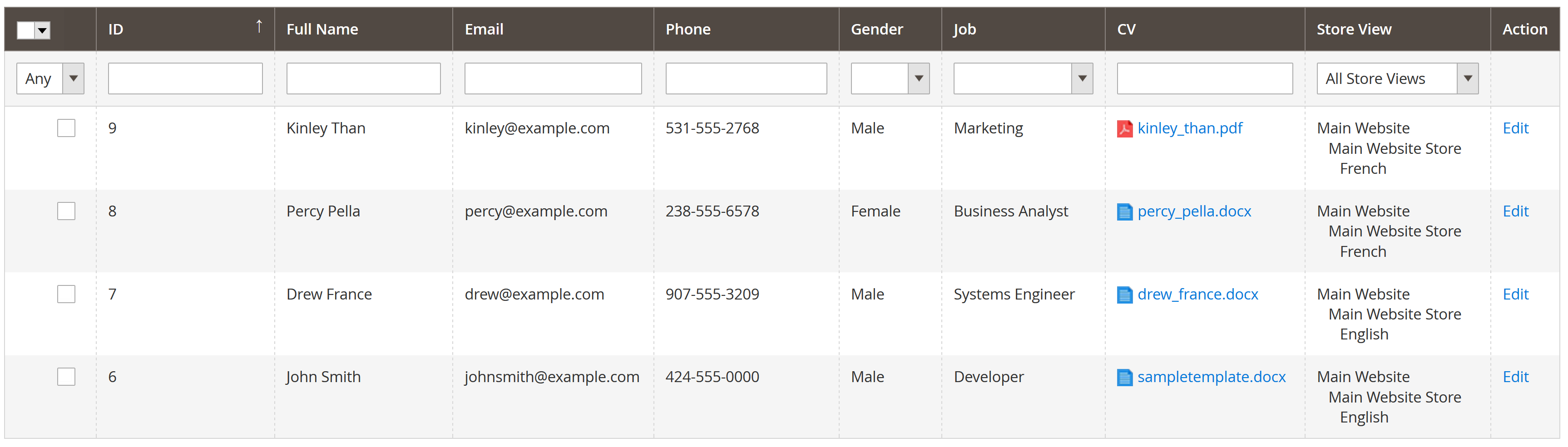Tick the checkbox for Percy Pella row
Viewport: 1568px width, 447px height.
coord(66,211)
